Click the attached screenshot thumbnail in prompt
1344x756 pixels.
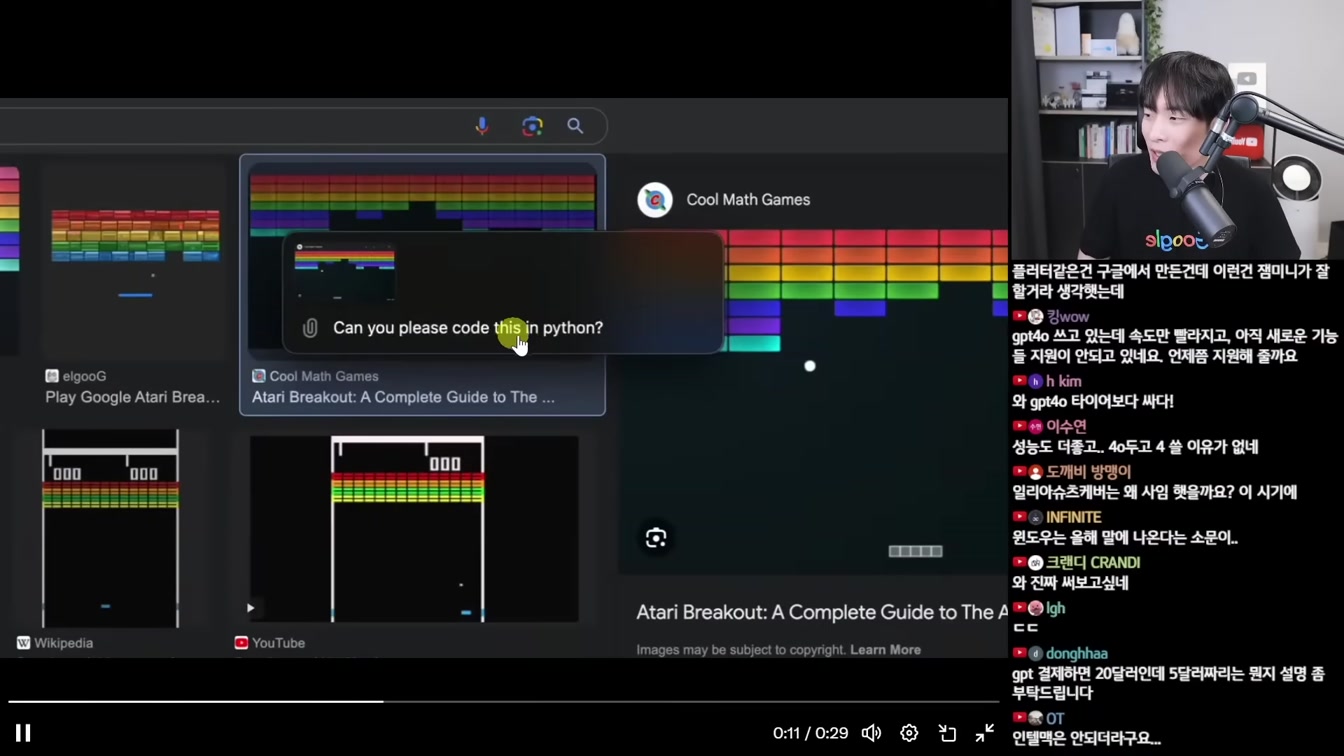pos(344,271)
